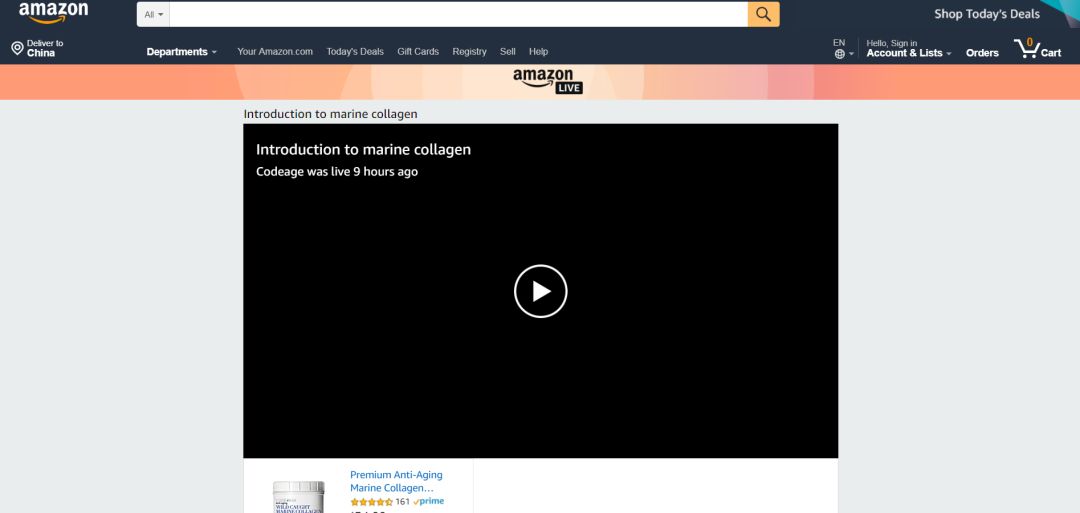This screenshot has height=513, width=1080.
Task: Click the Sell nav link
Action: [508, 52]
